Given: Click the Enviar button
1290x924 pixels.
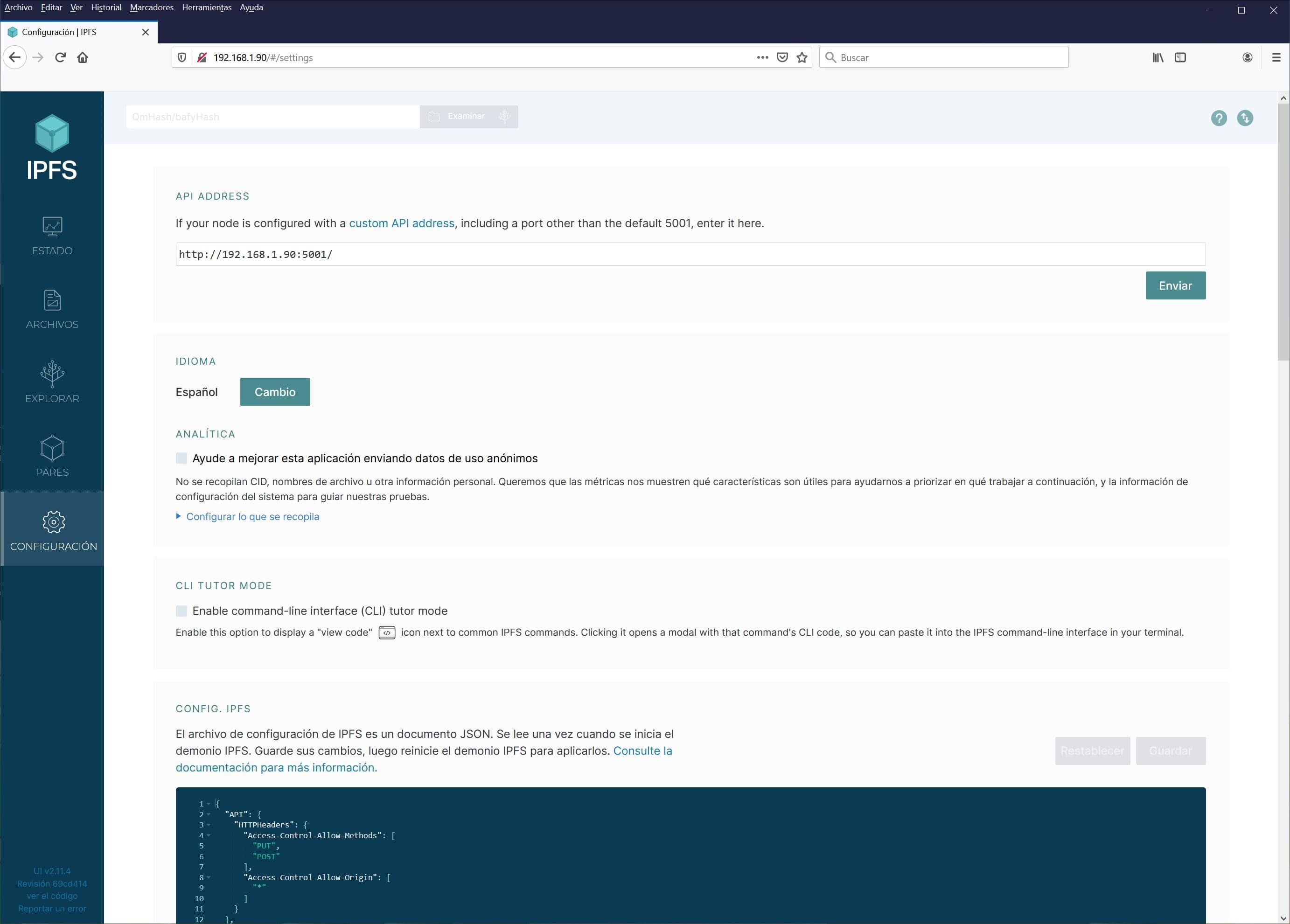Looking at the screenshot, I should [1175, 285].
